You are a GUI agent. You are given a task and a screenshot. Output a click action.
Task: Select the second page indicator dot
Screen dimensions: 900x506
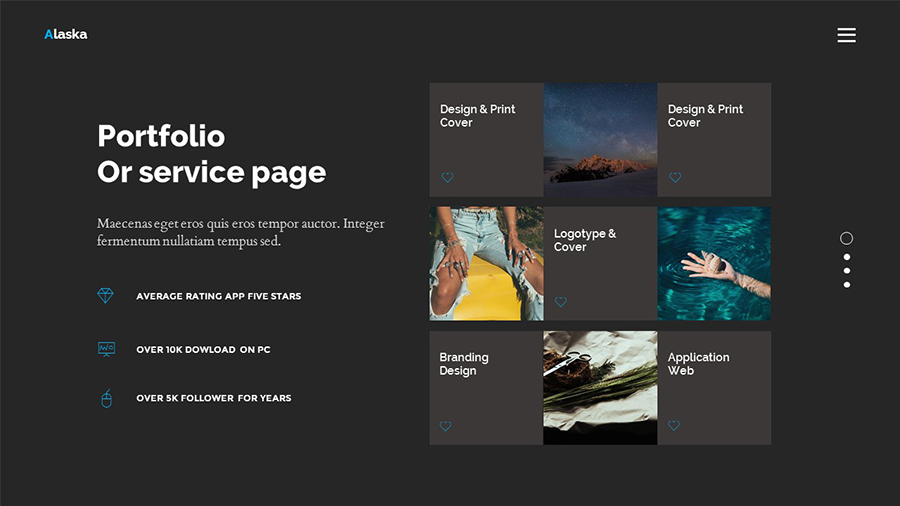(x=847, y=257)
